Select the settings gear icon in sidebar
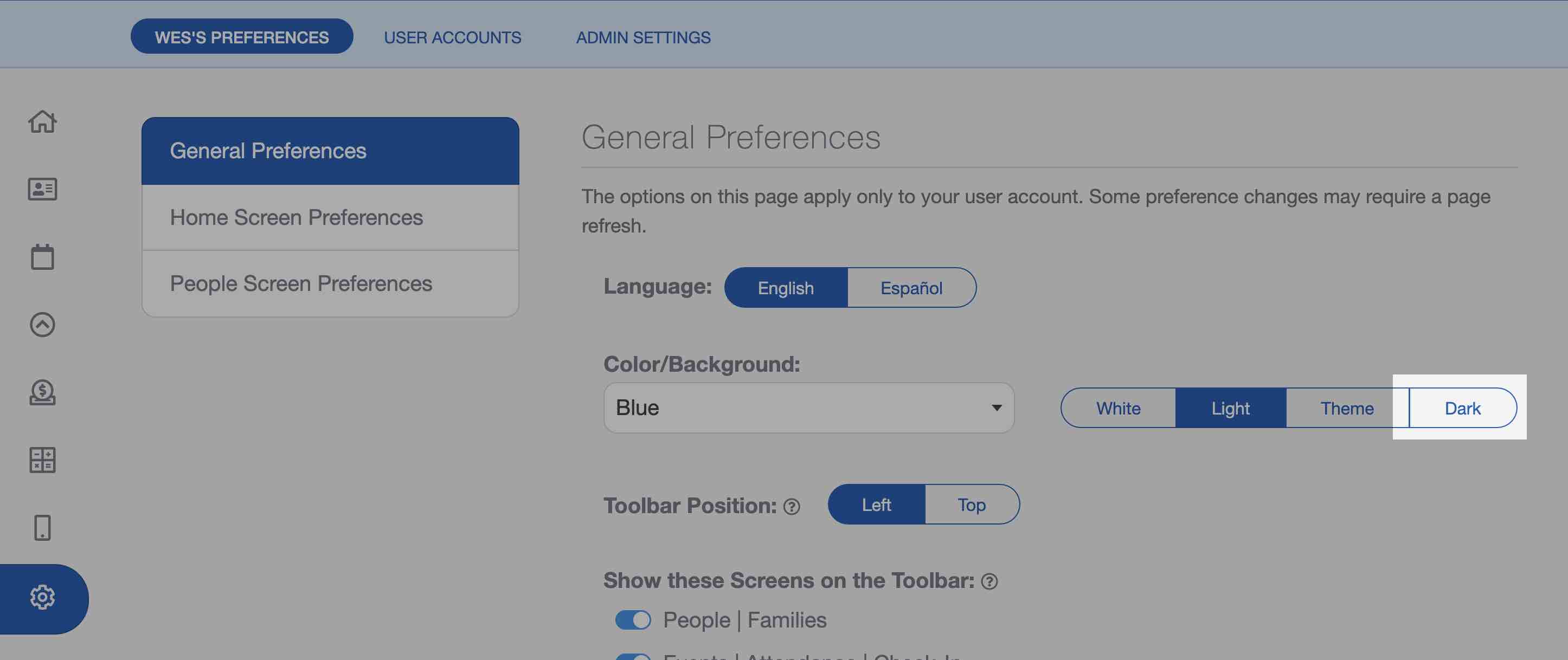Viewport: 1568px width, 660px height. pos(43,597)
